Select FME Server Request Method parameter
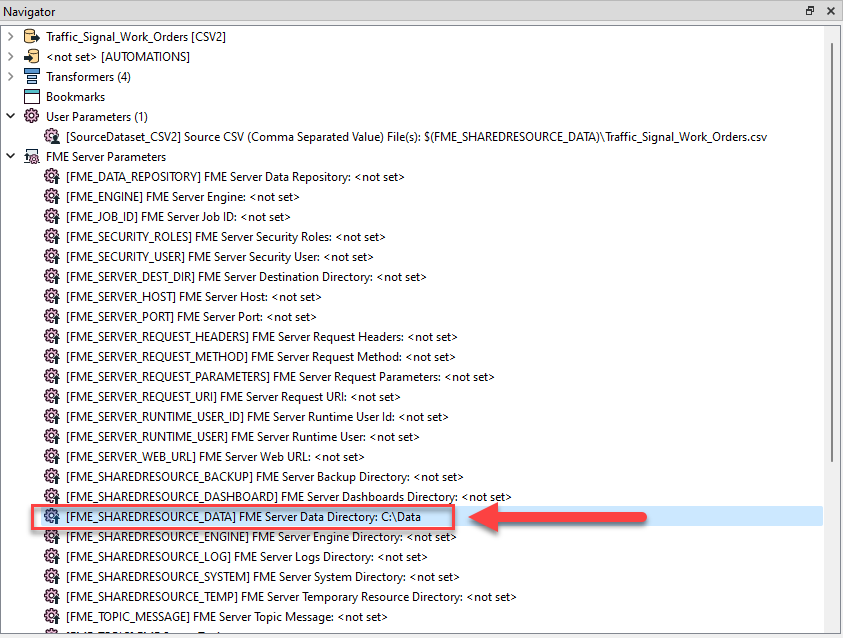The image size is (843, 638). tap(260, 356)
